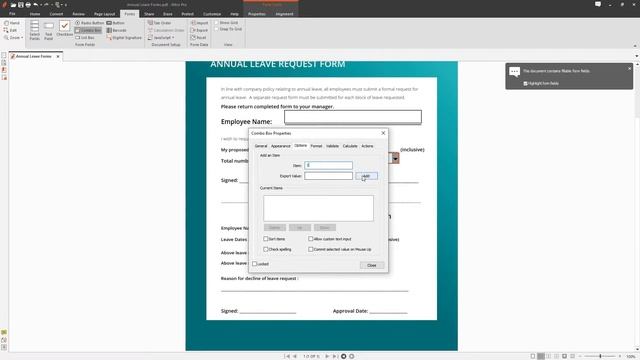This screenshot has width=640, height=360.
Task: Go to the first page
Action: pos(287,356)
